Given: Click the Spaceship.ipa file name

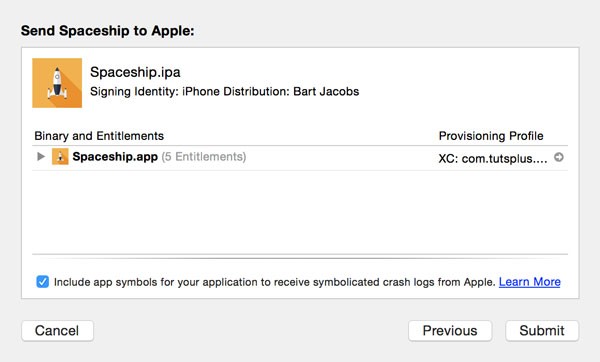Looking at the screenshot, I should tap(135, 72).
